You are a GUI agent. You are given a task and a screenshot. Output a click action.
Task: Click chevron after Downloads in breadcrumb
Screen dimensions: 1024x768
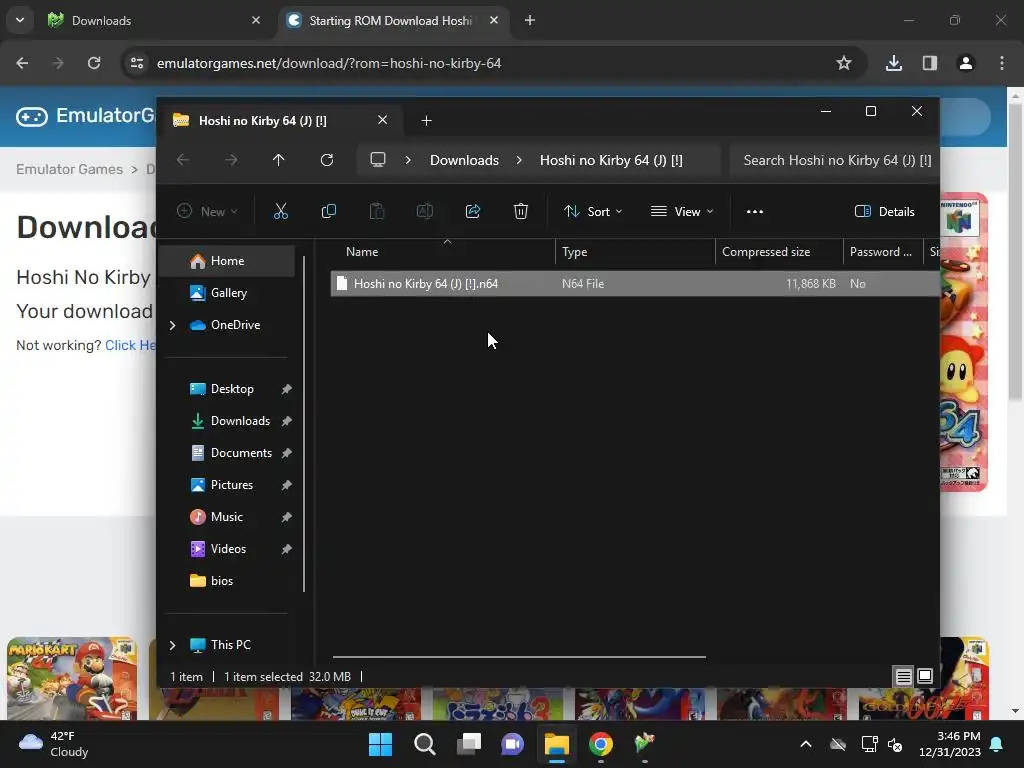(519, 160)
